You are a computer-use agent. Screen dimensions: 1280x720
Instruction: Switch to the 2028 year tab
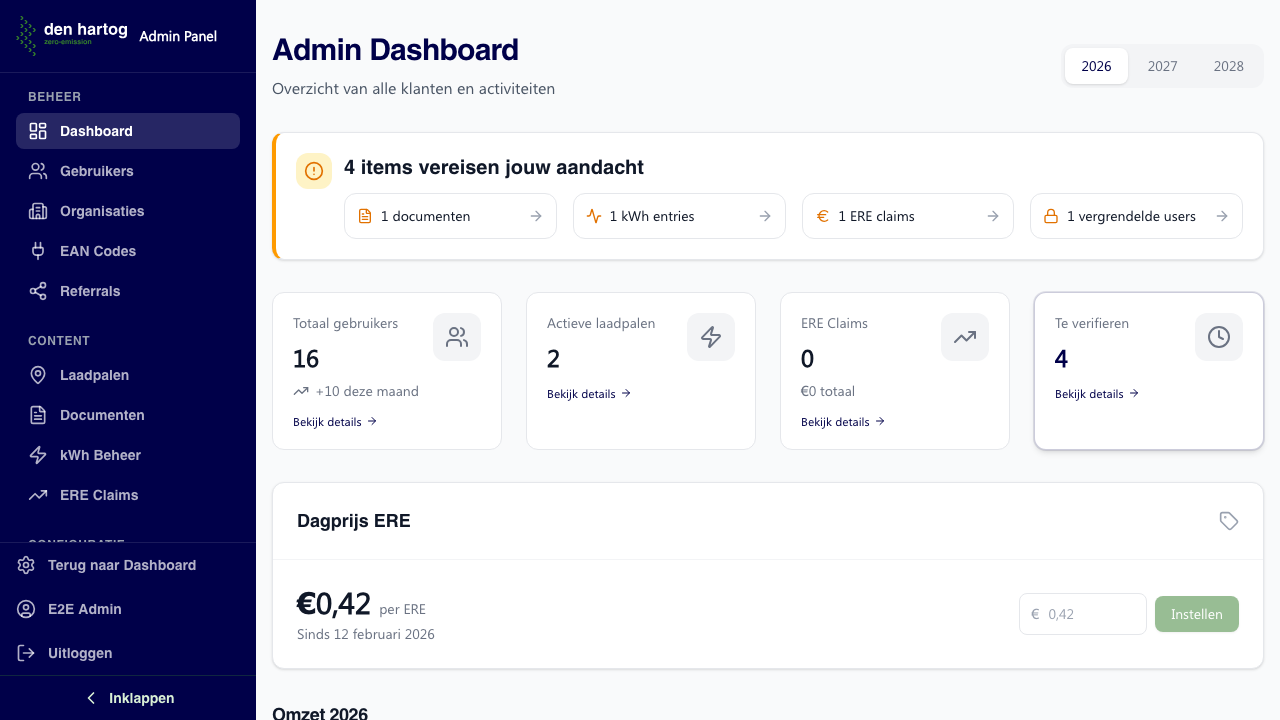pyautogui.click(x=1228, y=66)
